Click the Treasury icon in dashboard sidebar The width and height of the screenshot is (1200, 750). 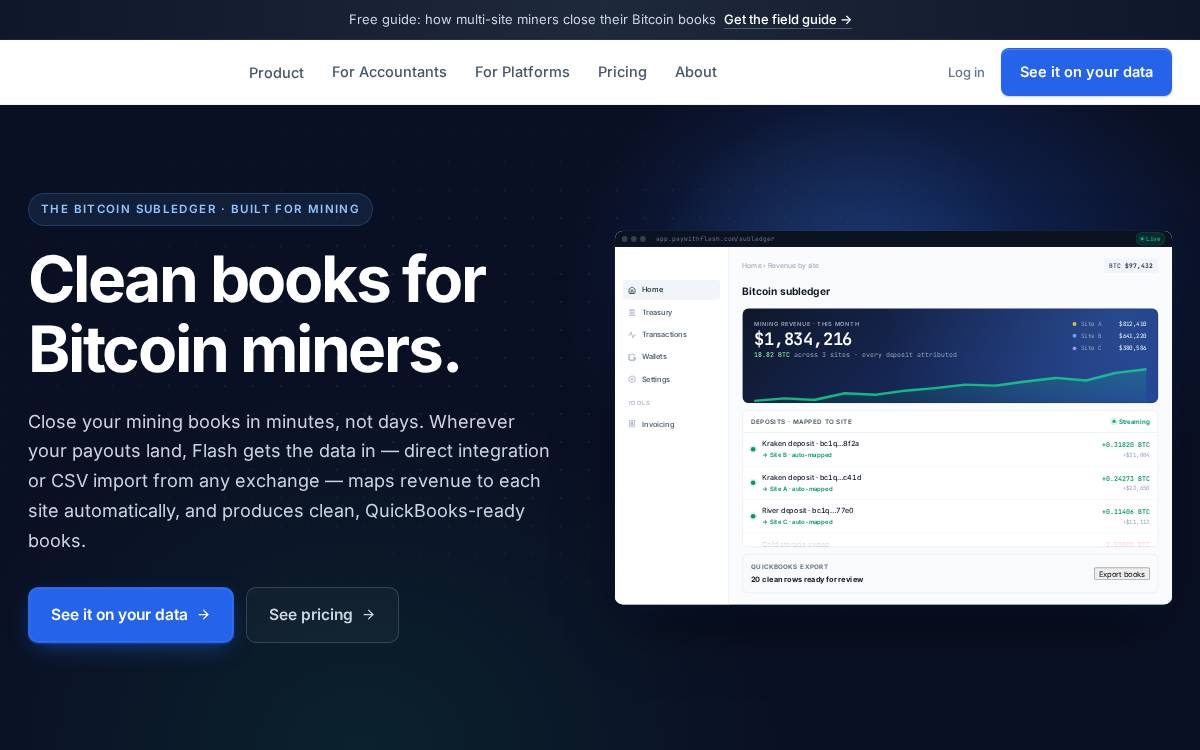(x=632, y=313)
